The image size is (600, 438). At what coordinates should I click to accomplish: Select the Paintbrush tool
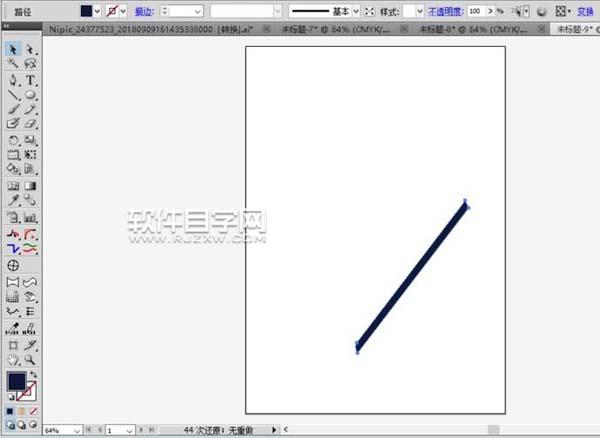pos(13,109)
